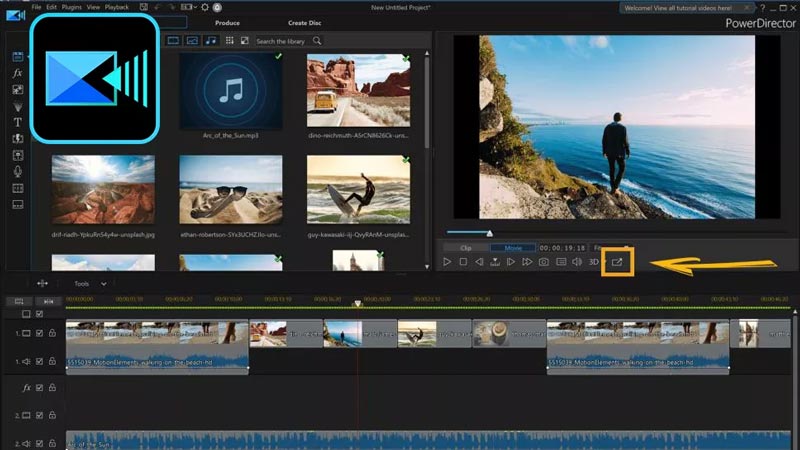This screenshot has width=800, height=450.
Task: Open the 3D mode dropdown arrow
Action: click(604, 262)
